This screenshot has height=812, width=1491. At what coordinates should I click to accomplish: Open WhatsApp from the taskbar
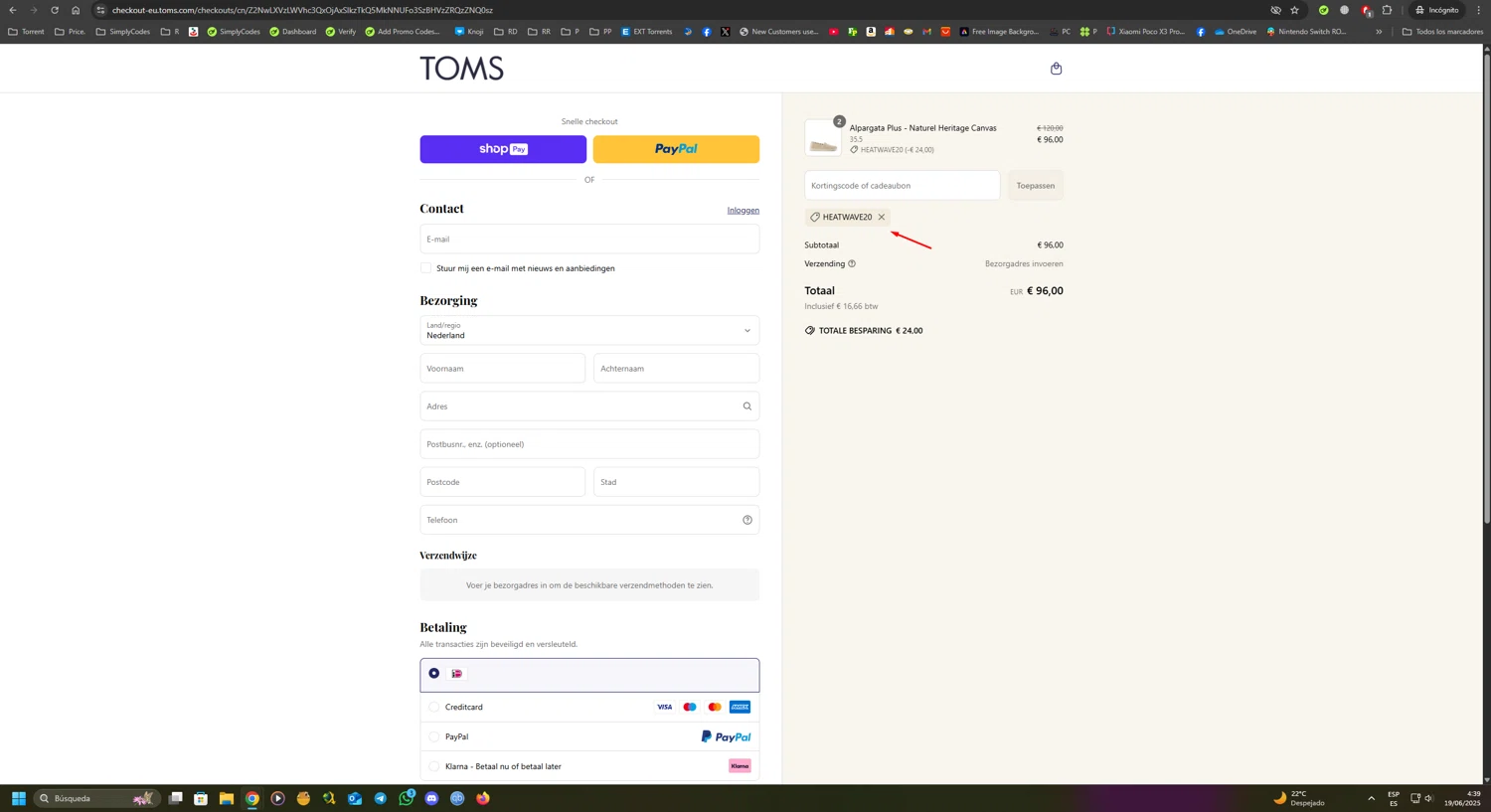(x=407, y=798)
